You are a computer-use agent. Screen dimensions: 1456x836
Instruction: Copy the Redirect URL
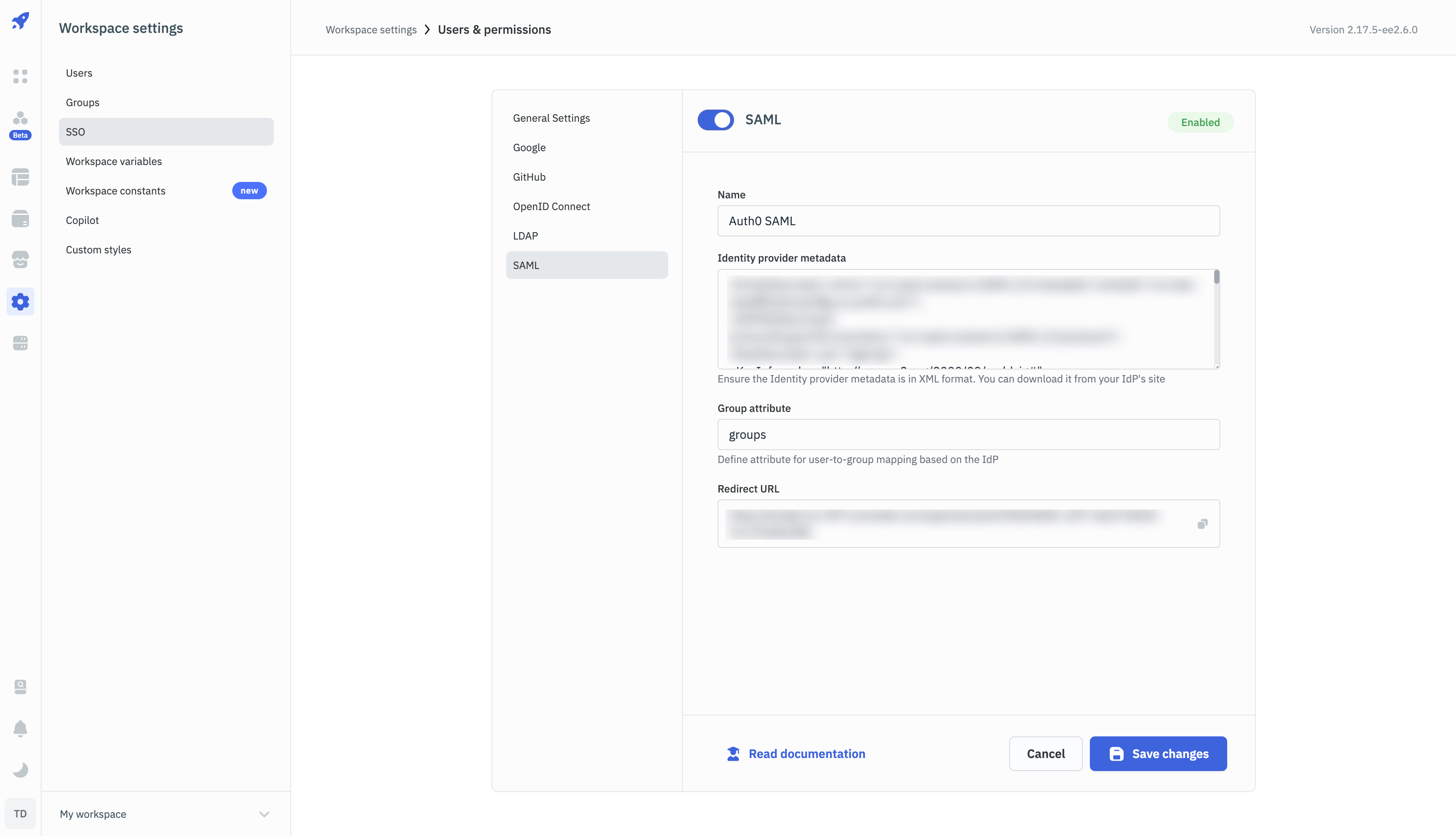(1202, 524)
